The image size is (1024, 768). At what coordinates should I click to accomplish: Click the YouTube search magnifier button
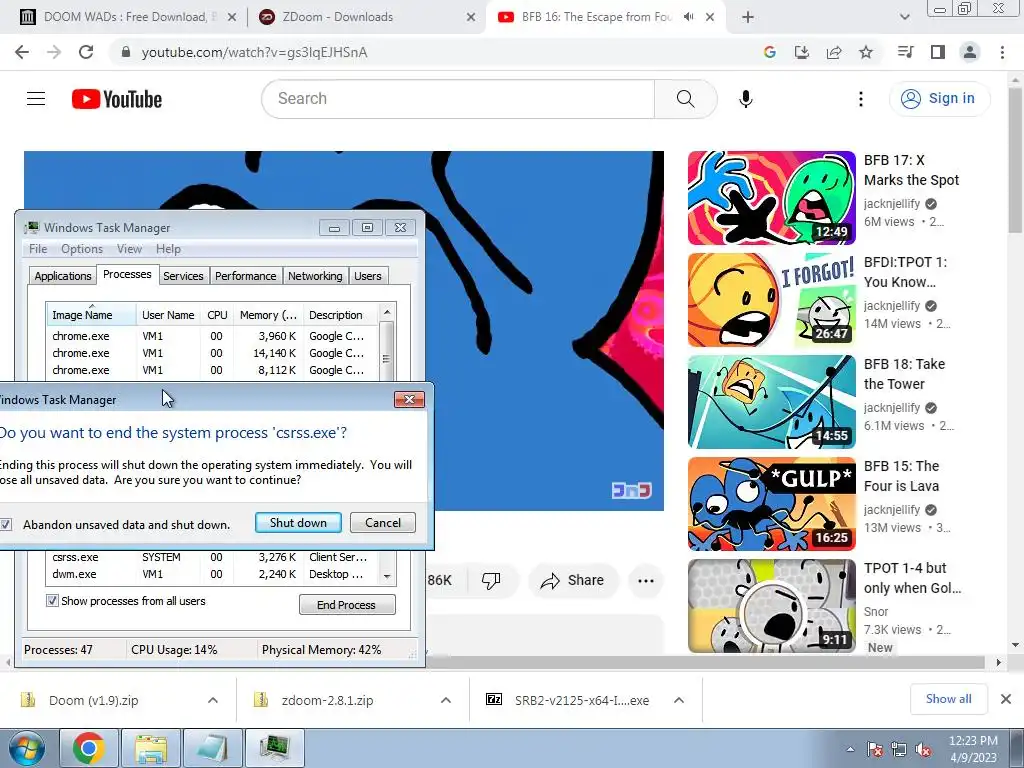685,99
